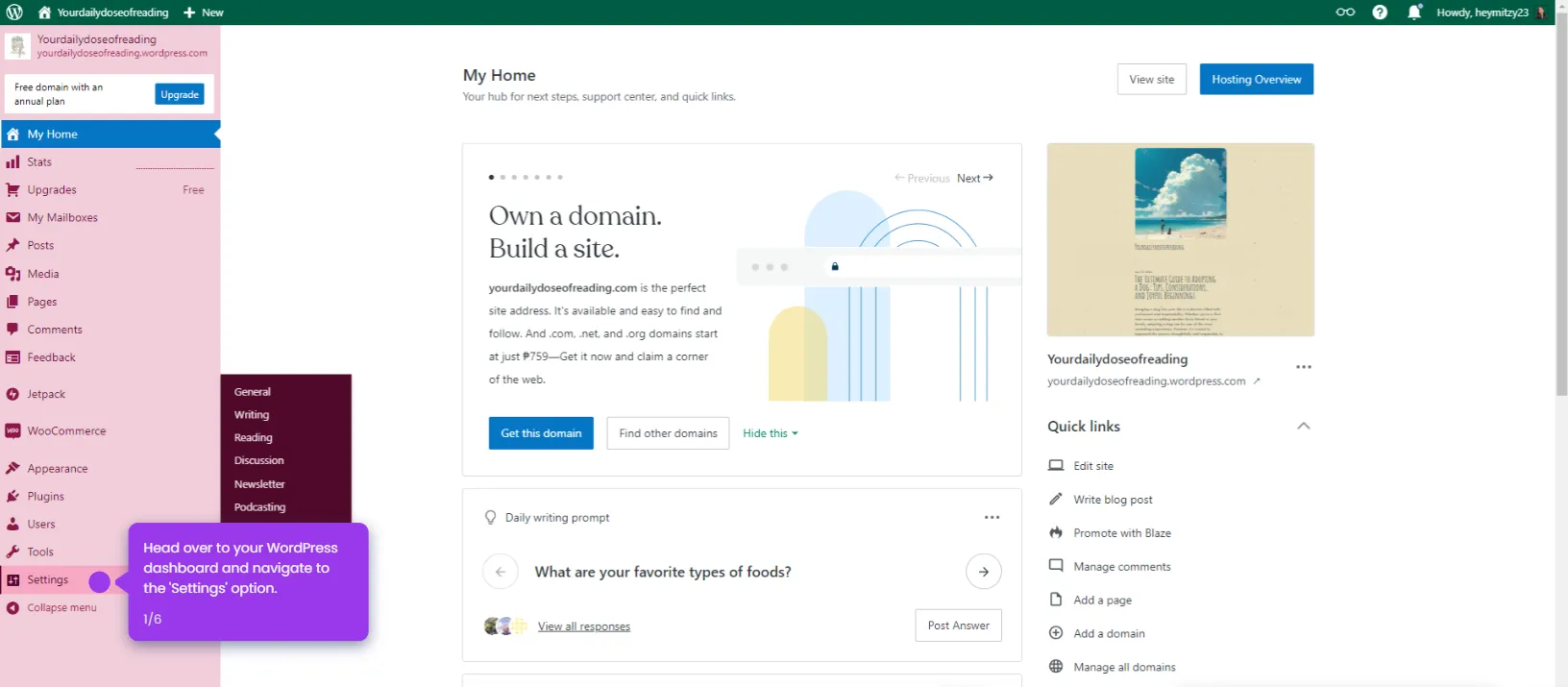Click the Get this domain button
Screen dimensions: 1568x687
coord(541,433)
